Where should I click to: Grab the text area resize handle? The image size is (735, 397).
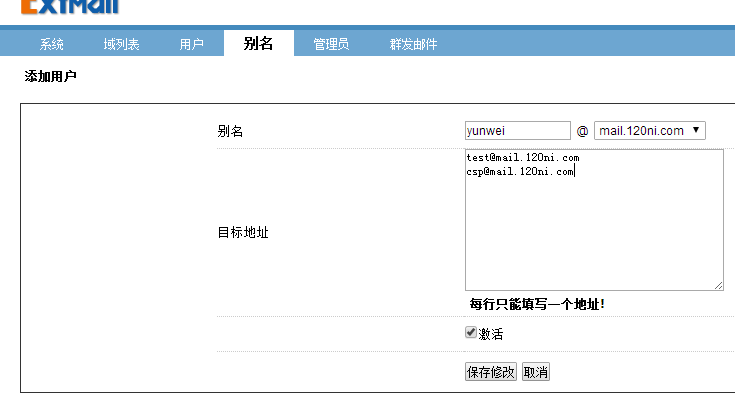click(719, 285)
